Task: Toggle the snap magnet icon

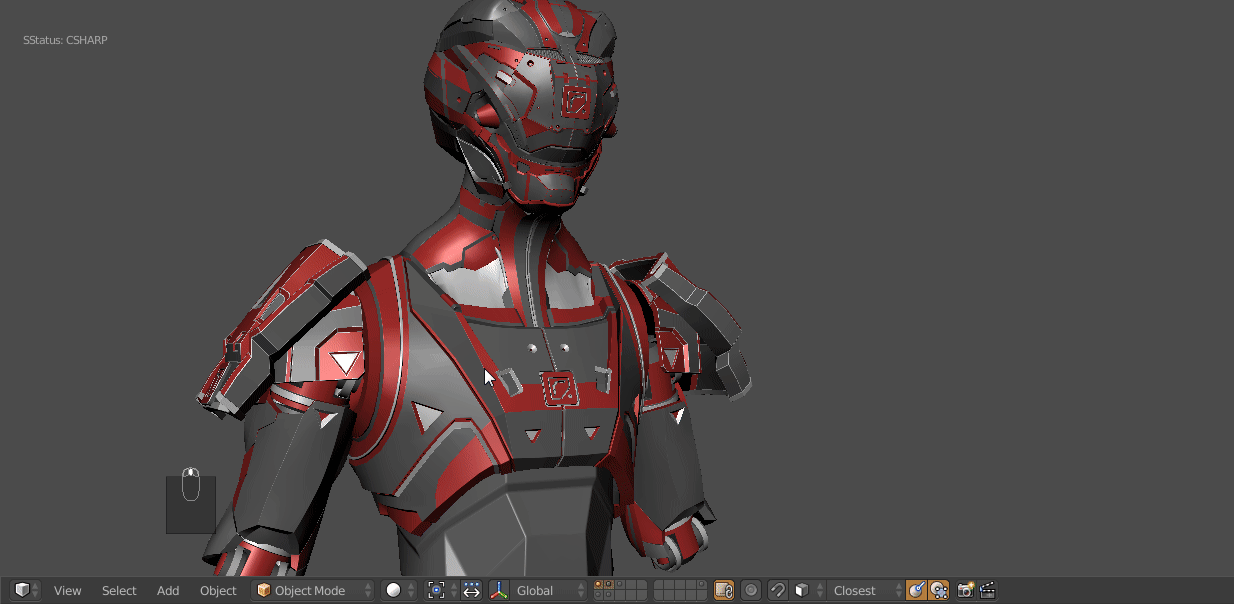Action: click(777, 590)
